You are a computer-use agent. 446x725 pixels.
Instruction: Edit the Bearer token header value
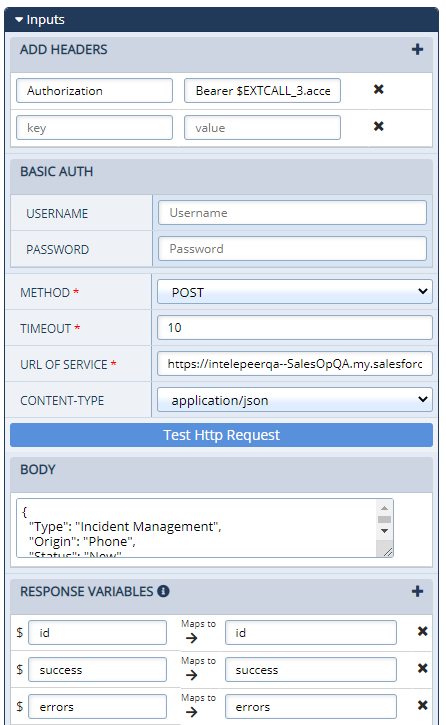coord(263,91)
